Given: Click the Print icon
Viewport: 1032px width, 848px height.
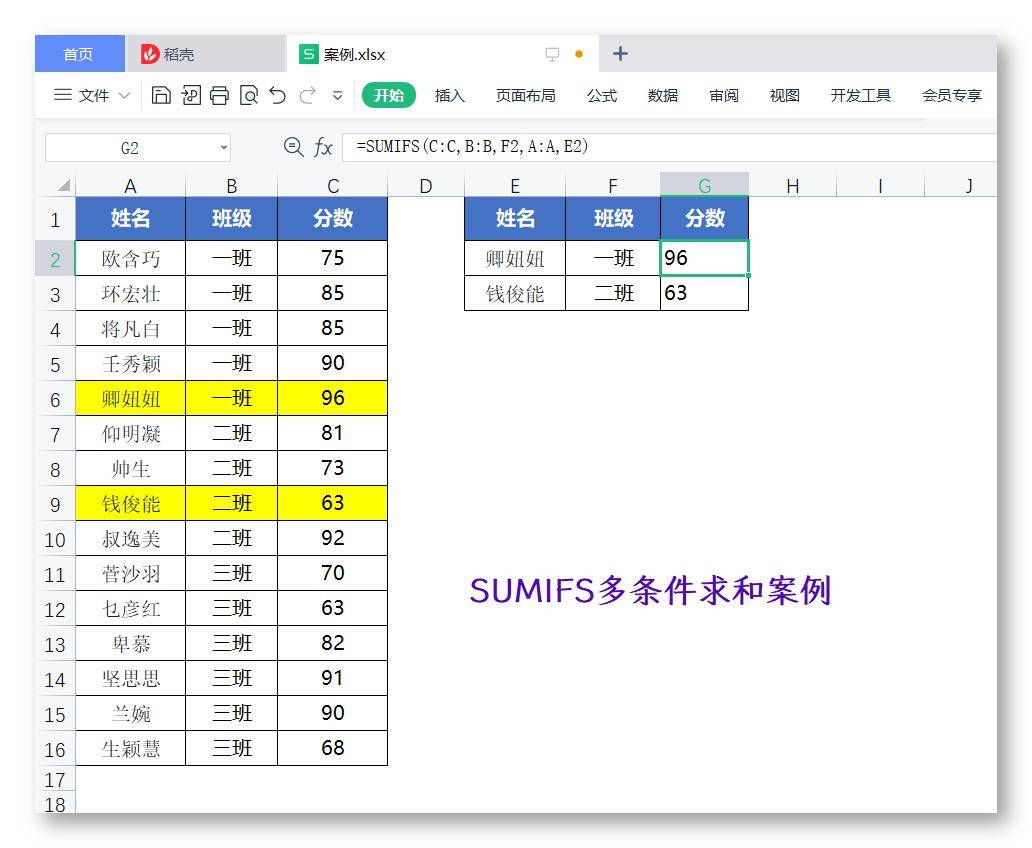Looking at the screenshot, I should pyautogui.click(x=218, y=94).
